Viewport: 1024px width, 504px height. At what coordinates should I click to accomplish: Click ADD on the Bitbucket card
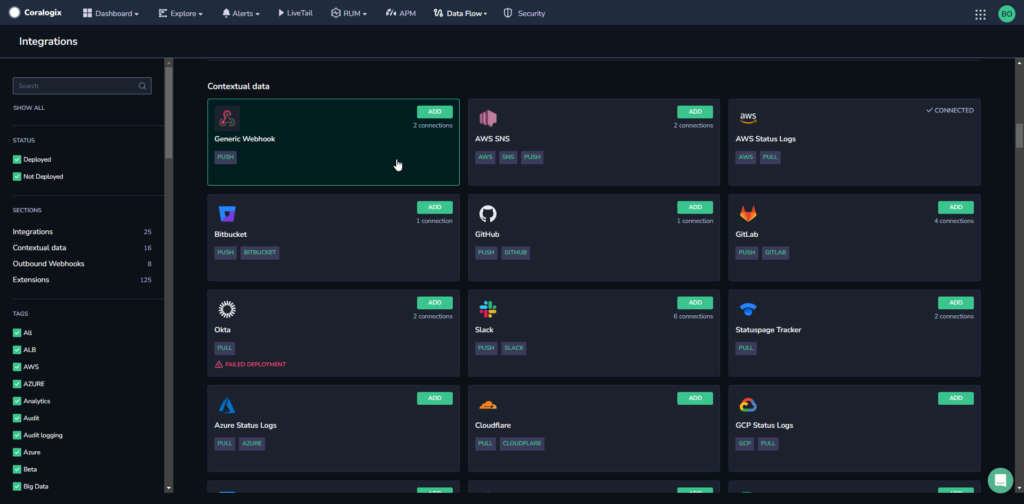435,207
